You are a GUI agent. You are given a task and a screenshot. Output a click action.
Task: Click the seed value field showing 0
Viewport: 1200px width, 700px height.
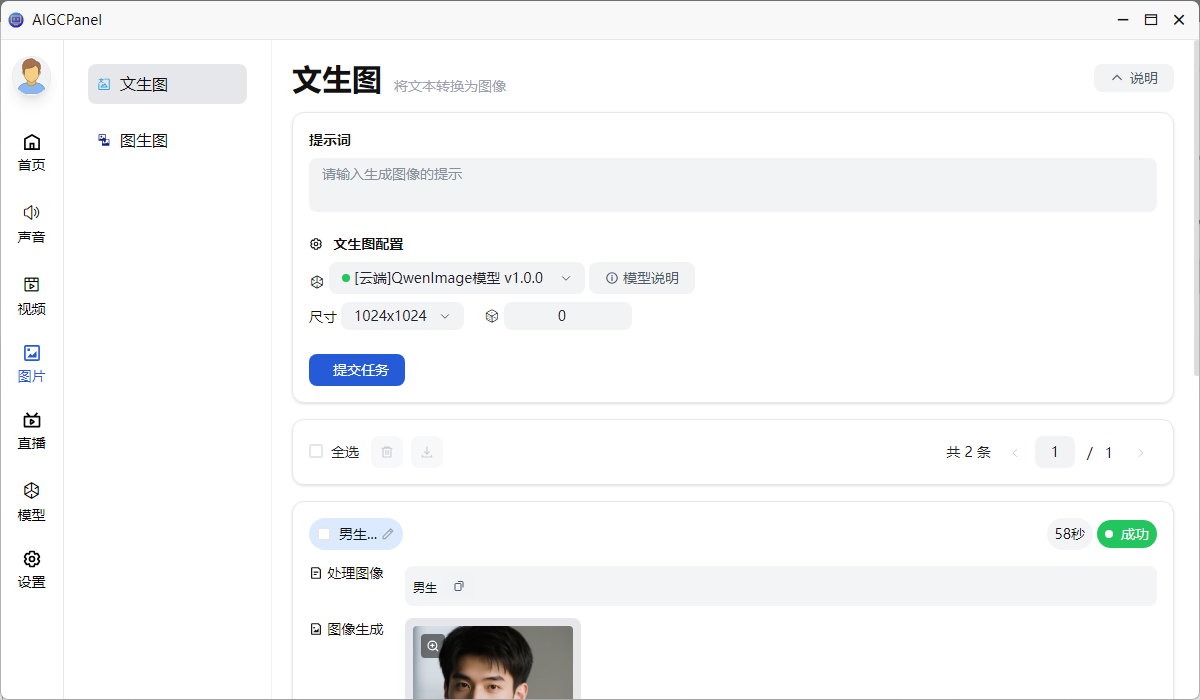[x=568, y=316]
